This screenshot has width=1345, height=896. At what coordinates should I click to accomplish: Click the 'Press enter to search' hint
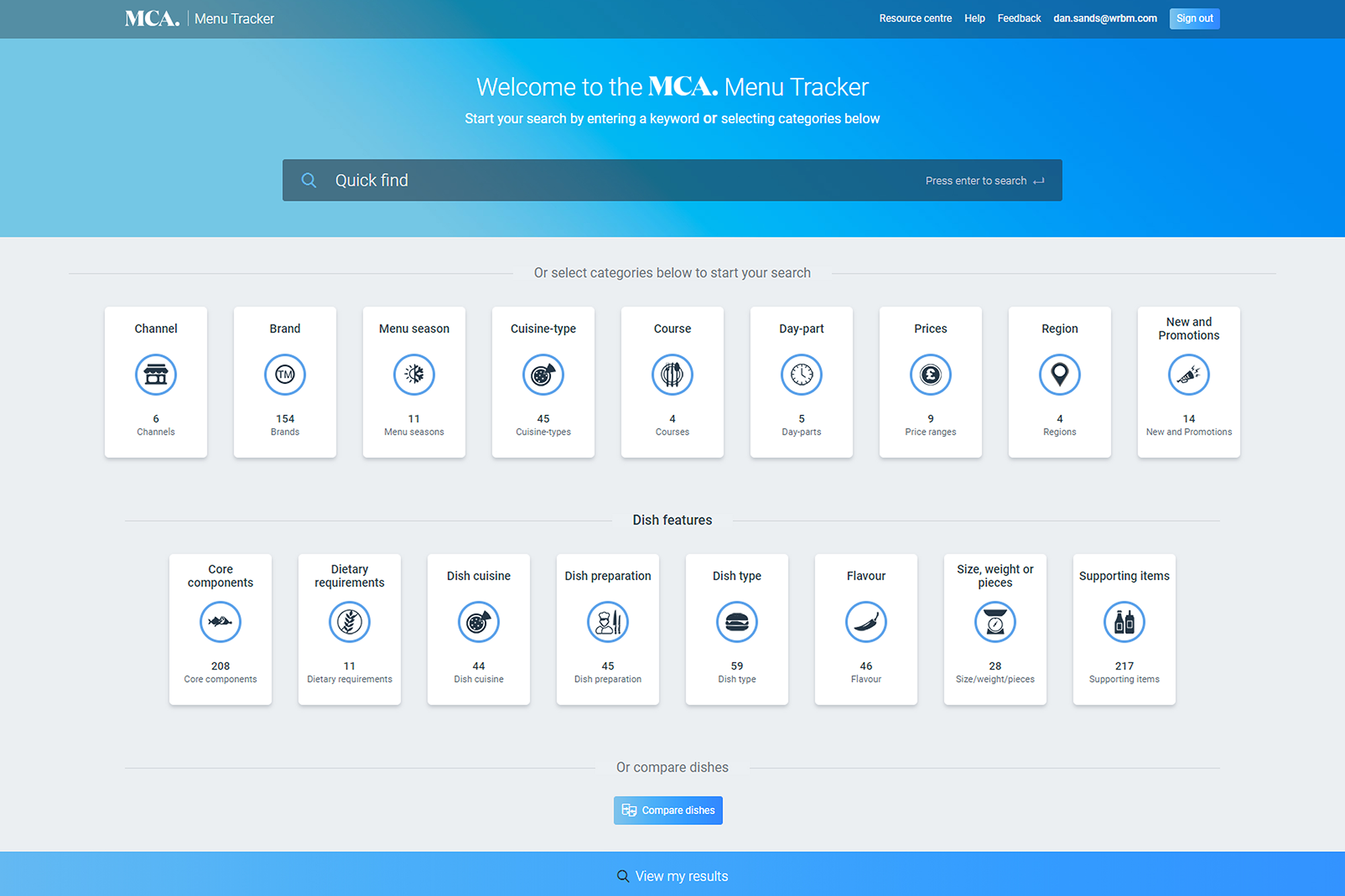976,181
